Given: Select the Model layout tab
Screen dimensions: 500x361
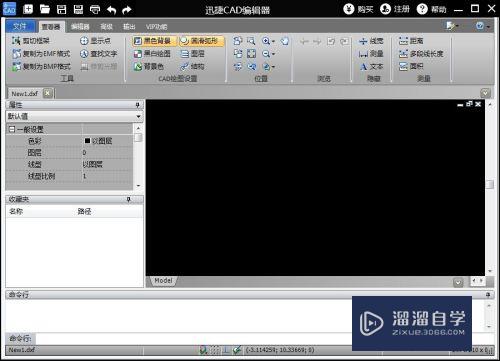Looking at the screenshot, I should click(163, 281).
